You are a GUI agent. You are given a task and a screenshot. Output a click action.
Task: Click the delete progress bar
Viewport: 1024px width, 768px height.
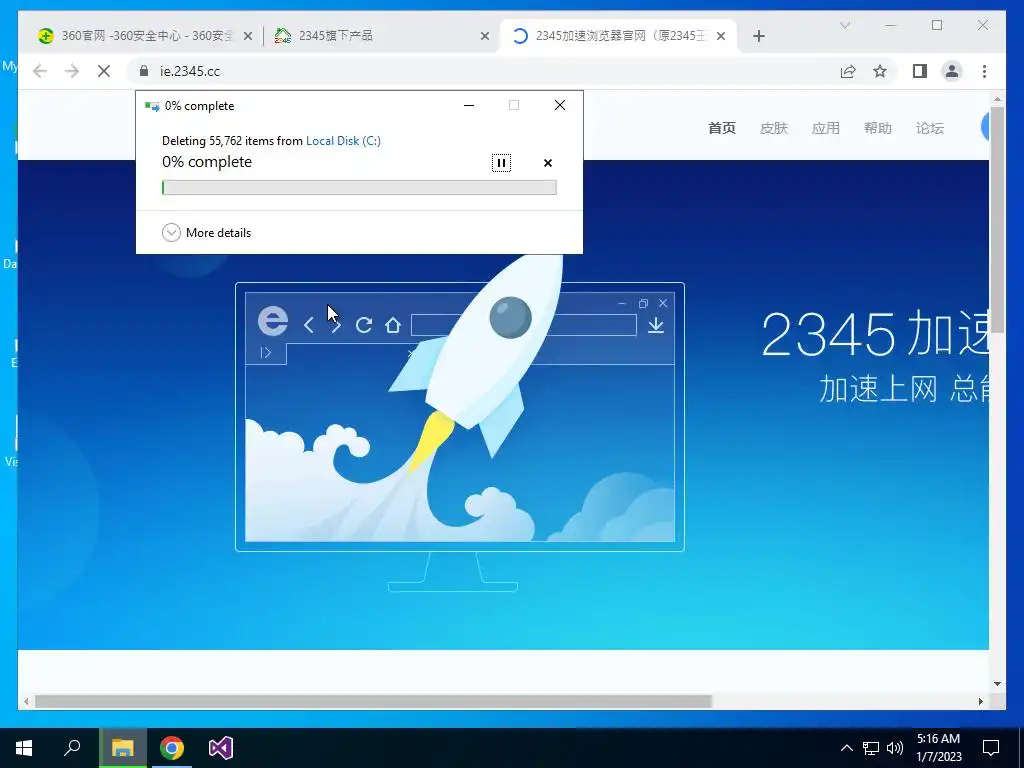(359, 187)
